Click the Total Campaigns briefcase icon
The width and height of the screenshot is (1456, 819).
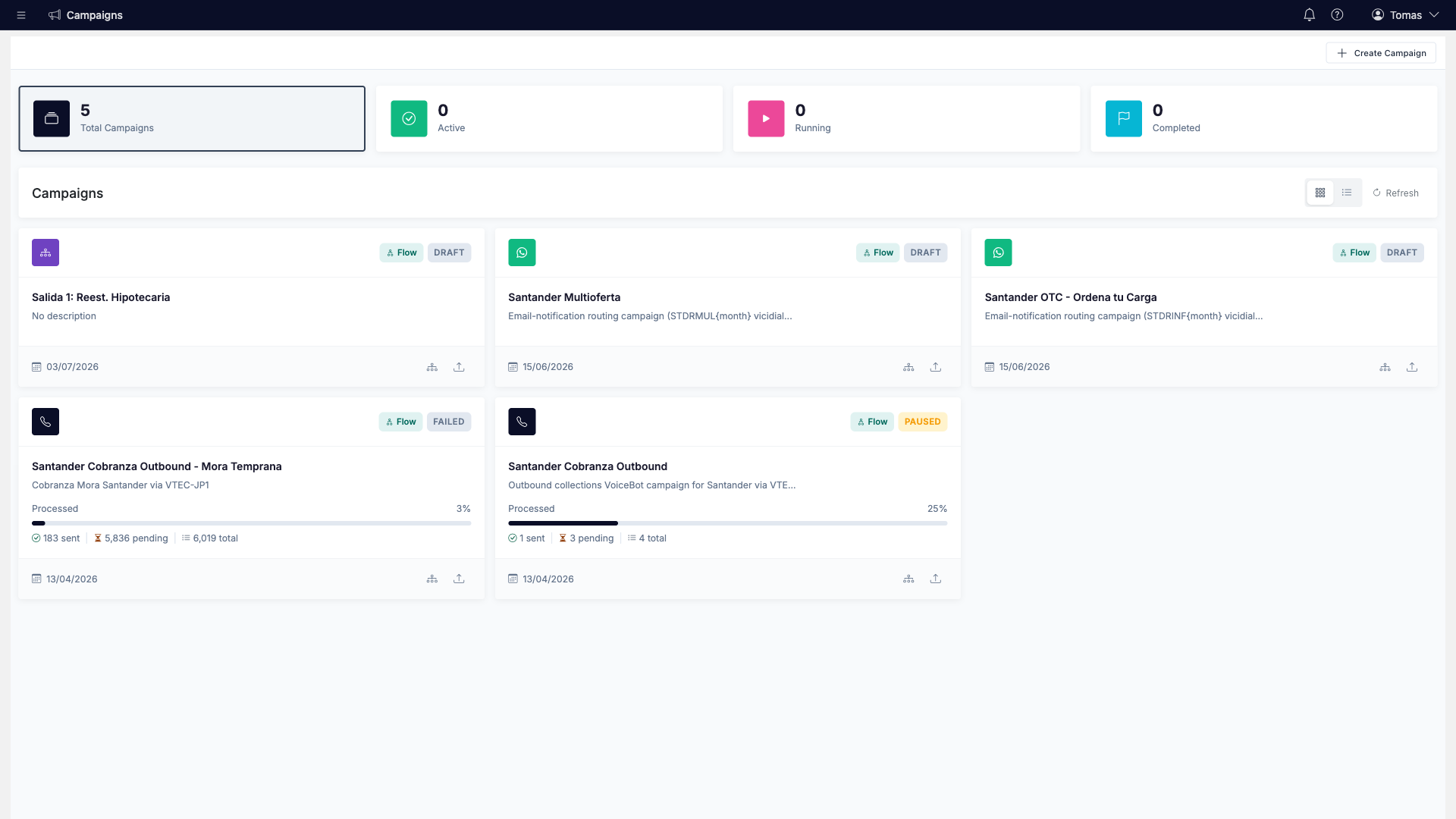[52, 119]
